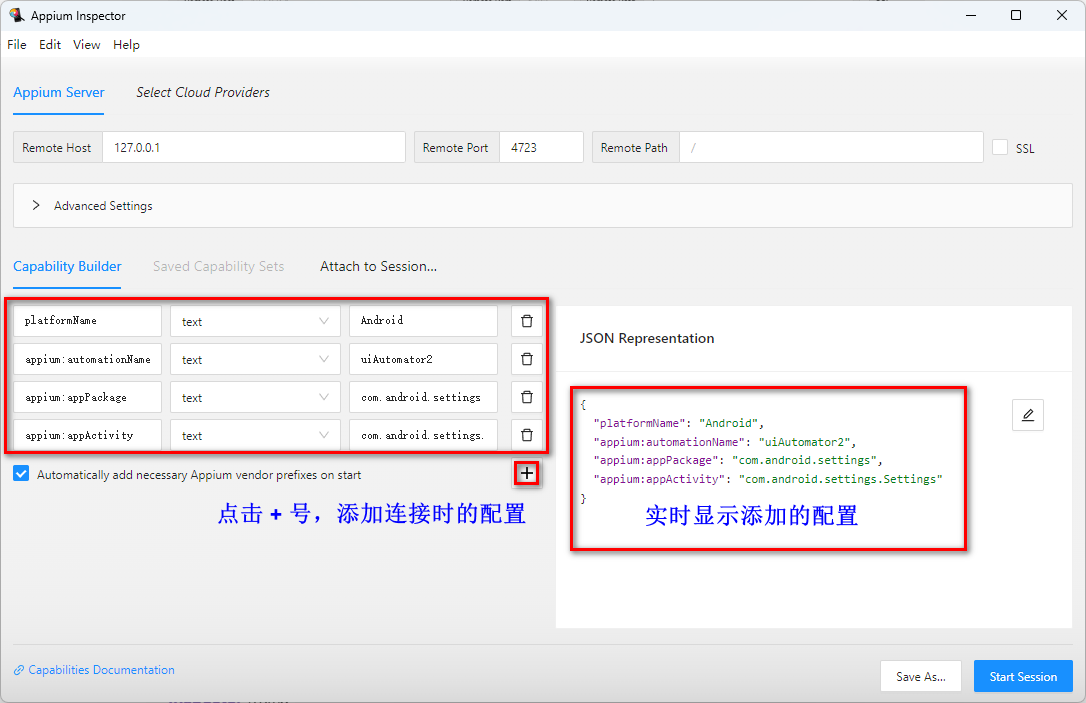Minimize the Appium Inspector window
This screenshot has width=1086, height=703.
971,15
